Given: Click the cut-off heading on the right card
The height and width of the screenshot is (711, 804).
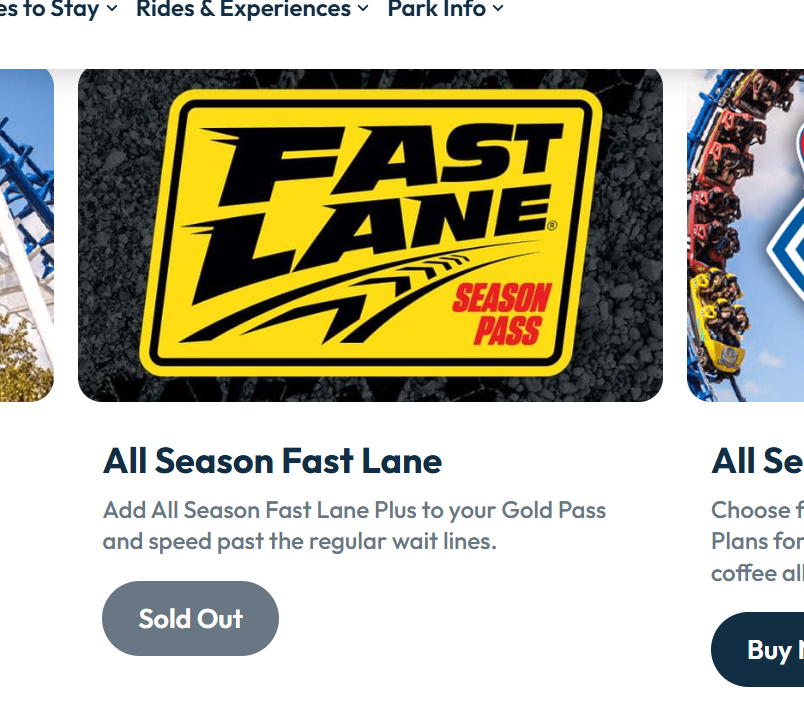Looking at the screenshot, I should point(757,461).
